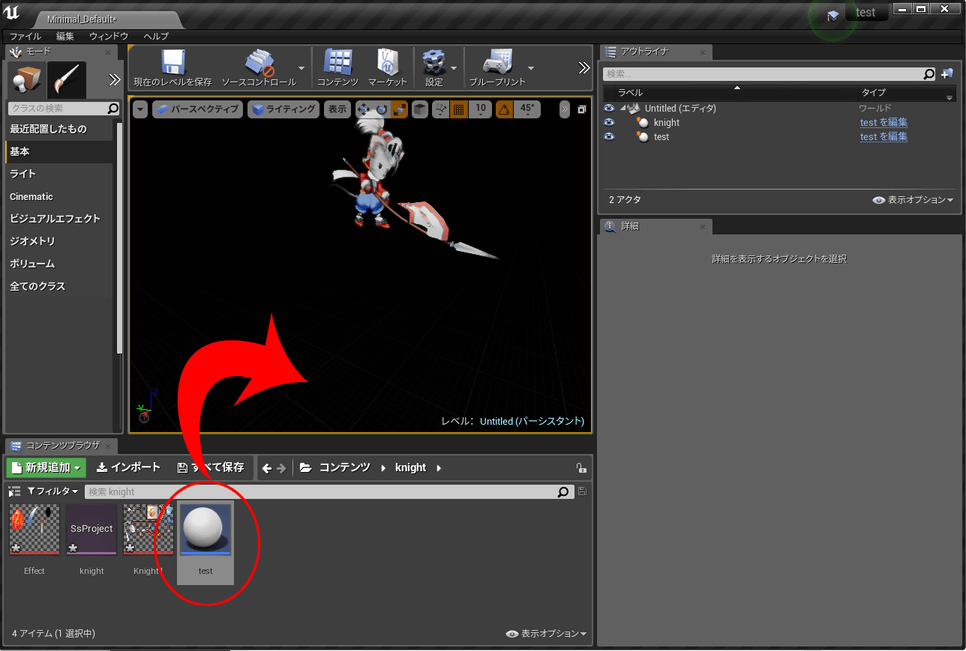Screen dimensions: 966x651
Task: Open Outliner 表示オプション menu
Action: point(913,200)
